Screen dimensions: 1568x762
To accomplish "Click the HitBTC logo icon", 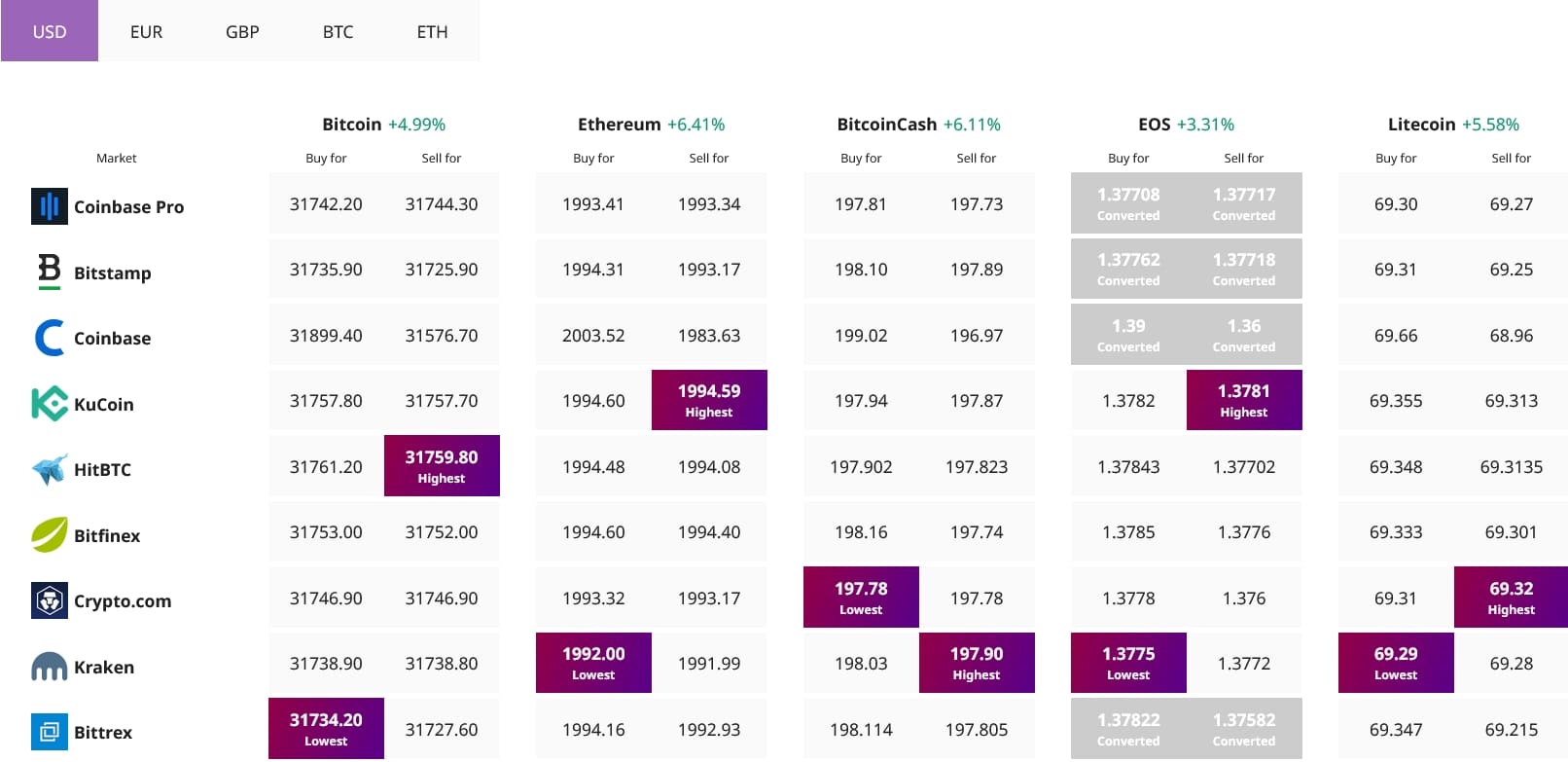I will [50, 469].
